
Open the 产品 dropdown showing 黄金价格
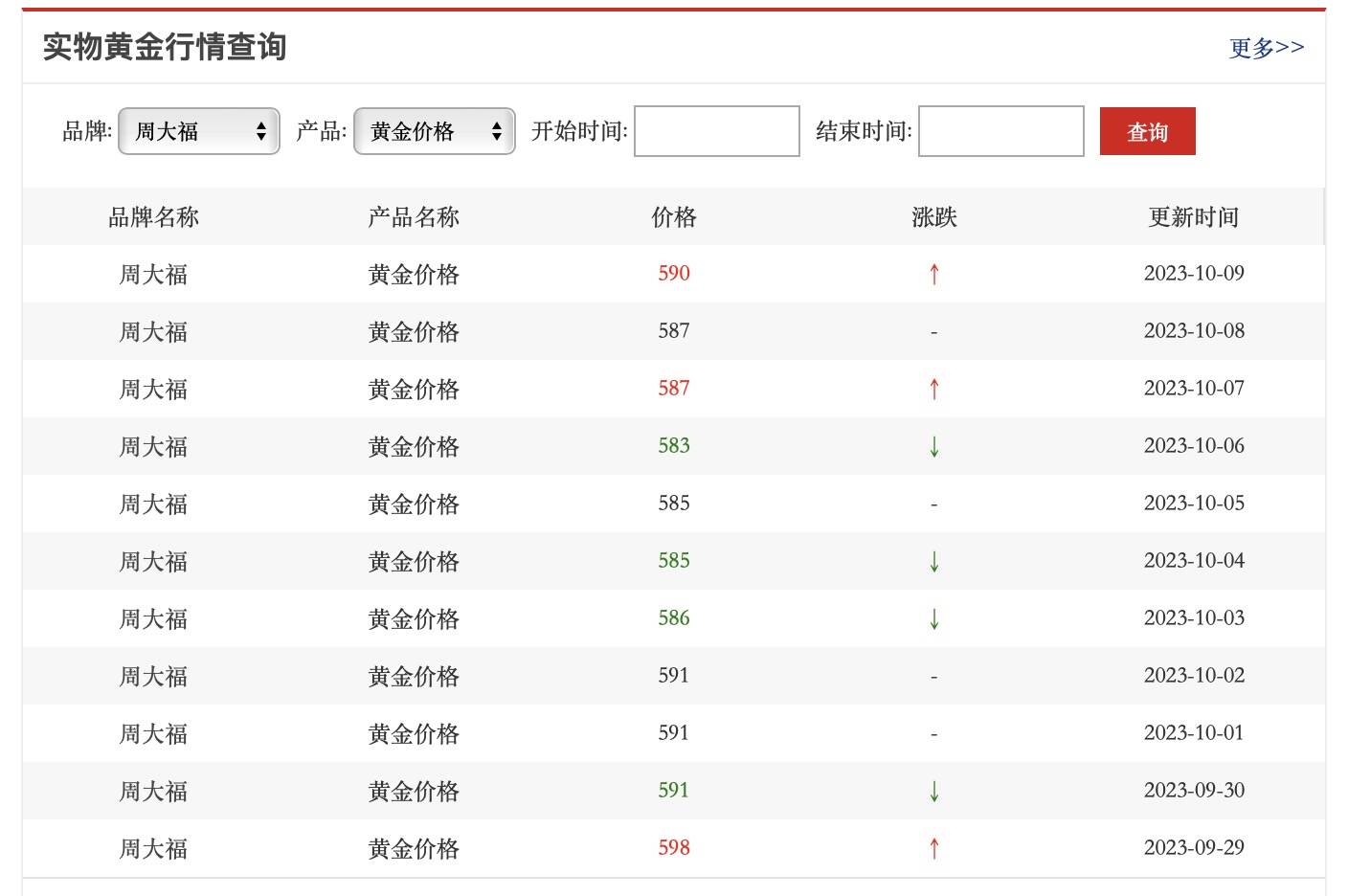[x=435, y=131]
